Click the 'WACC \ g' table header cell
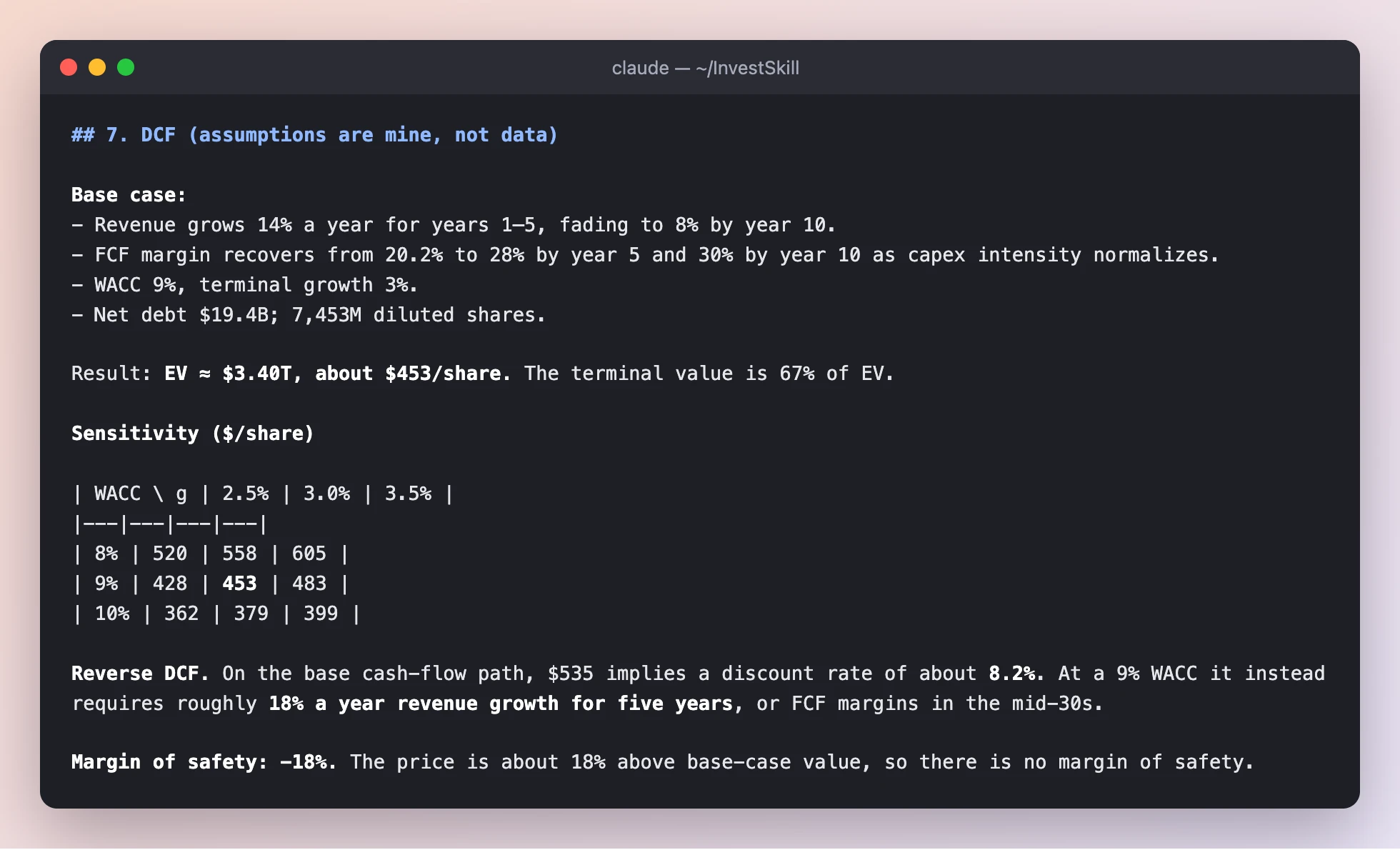Image resolution: width=1400 pixels, height=850 pixels. coord(141,494)
